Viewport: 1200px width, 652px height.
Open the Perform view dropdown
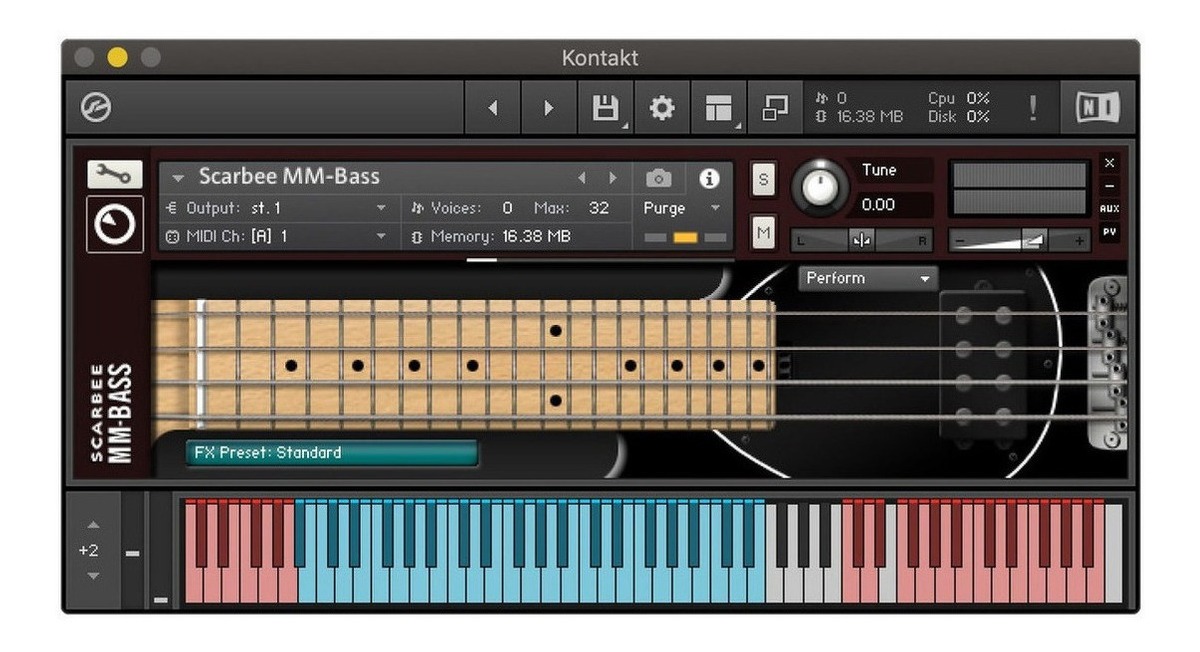[x=868, y=278]
